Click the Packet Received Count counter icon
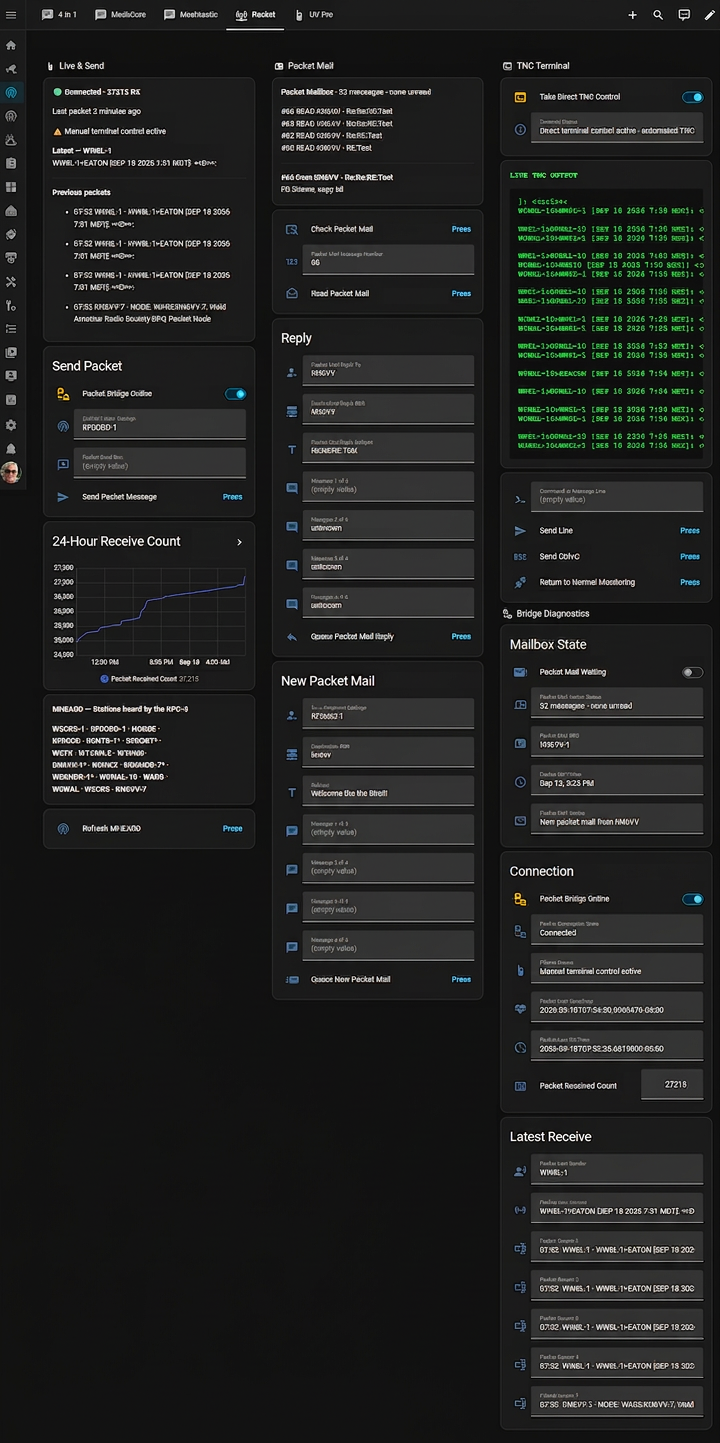Screen dimensions: 720x1443 click(x=520, y=1085)
